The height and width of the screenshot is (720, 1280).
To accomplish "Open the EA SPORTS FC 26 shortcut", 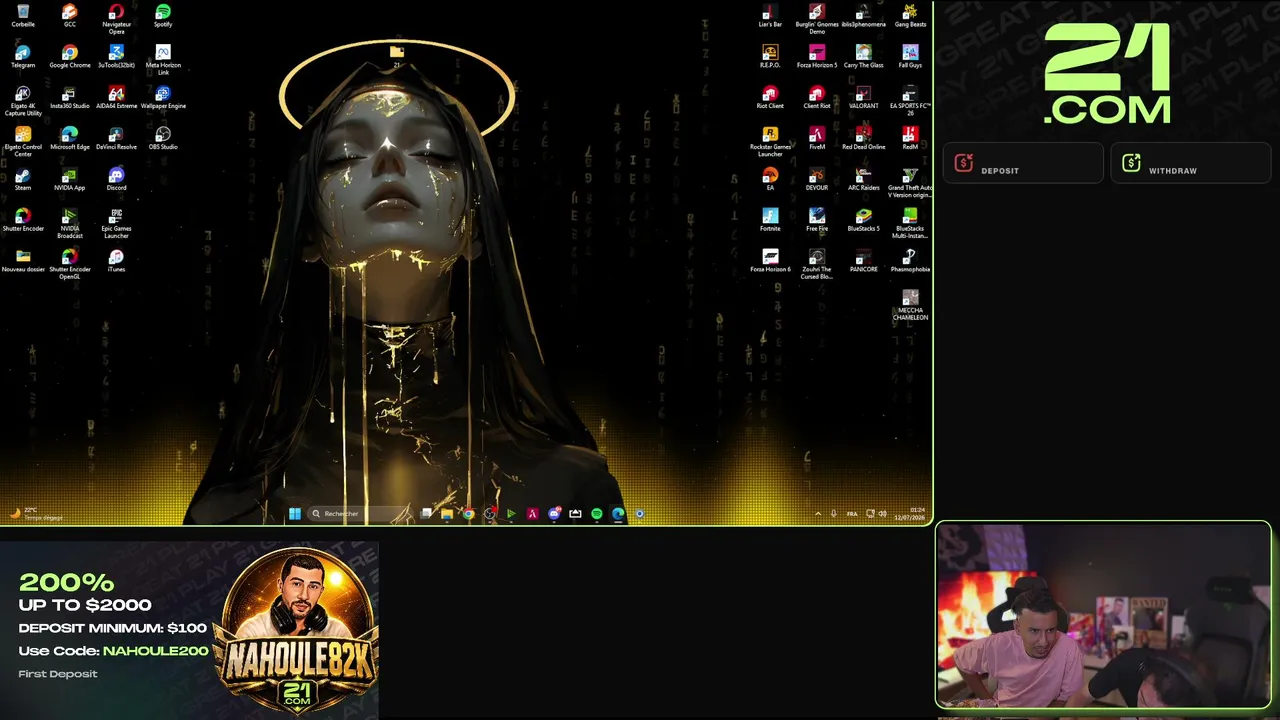I will point(910,101).
